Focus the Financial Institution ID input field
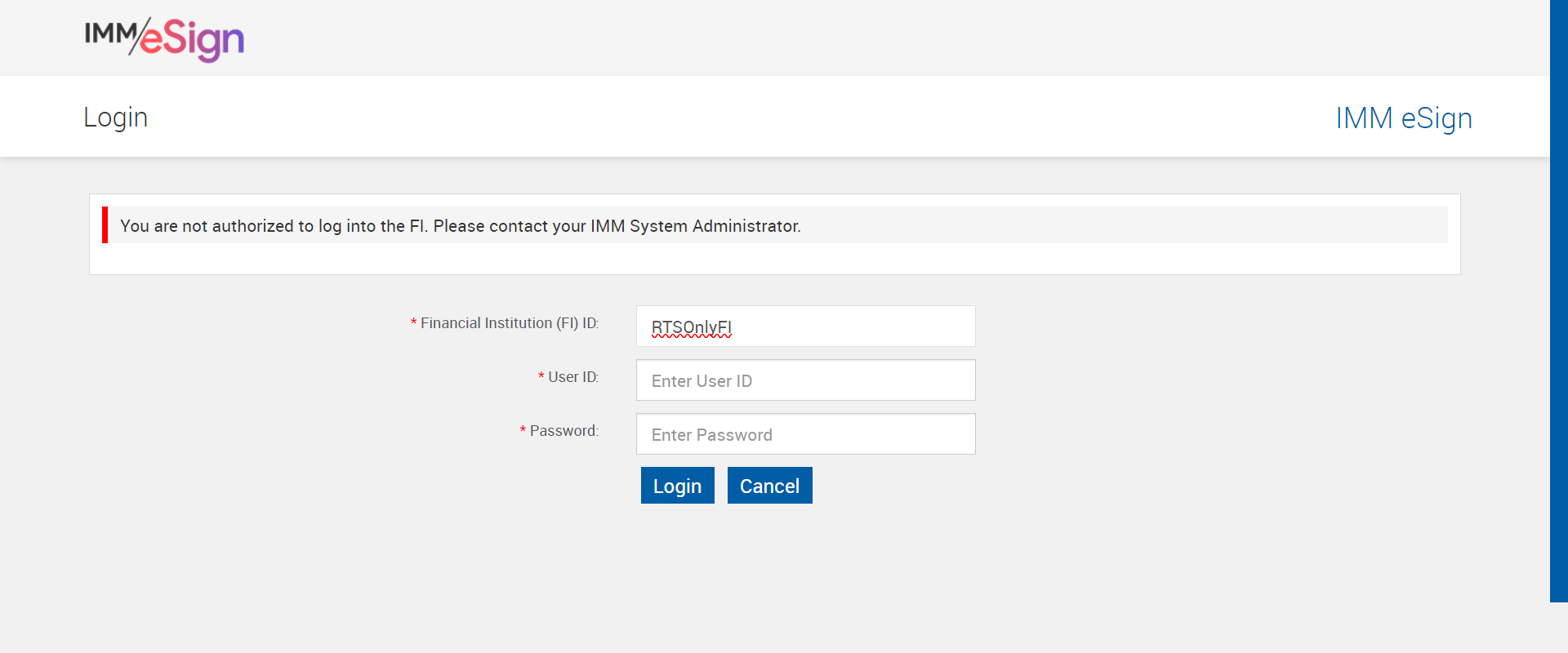The width and height of the screenshot is (1568, 653). click(805, 326)
